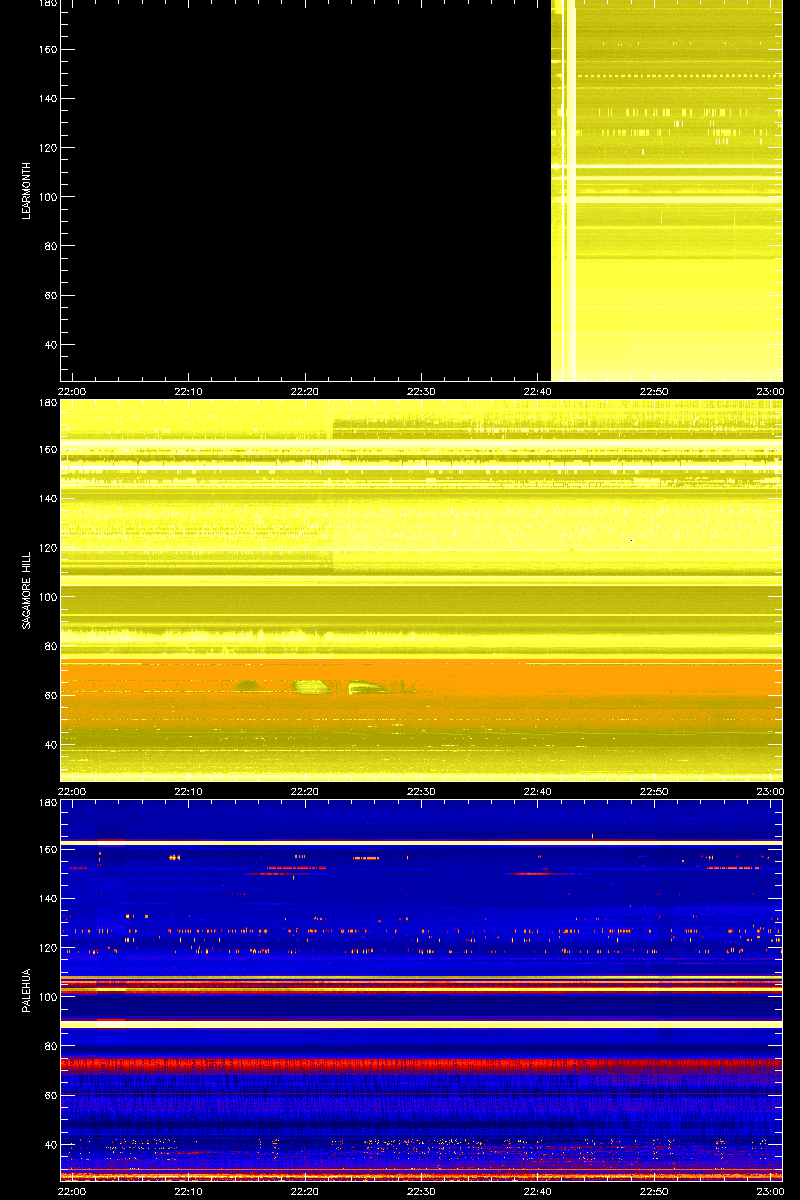Select the 160 value on Sagamore Hill axis
The width and height of the screenshot is (800, 1200).
pyautogui.click(x=47, y=449)
